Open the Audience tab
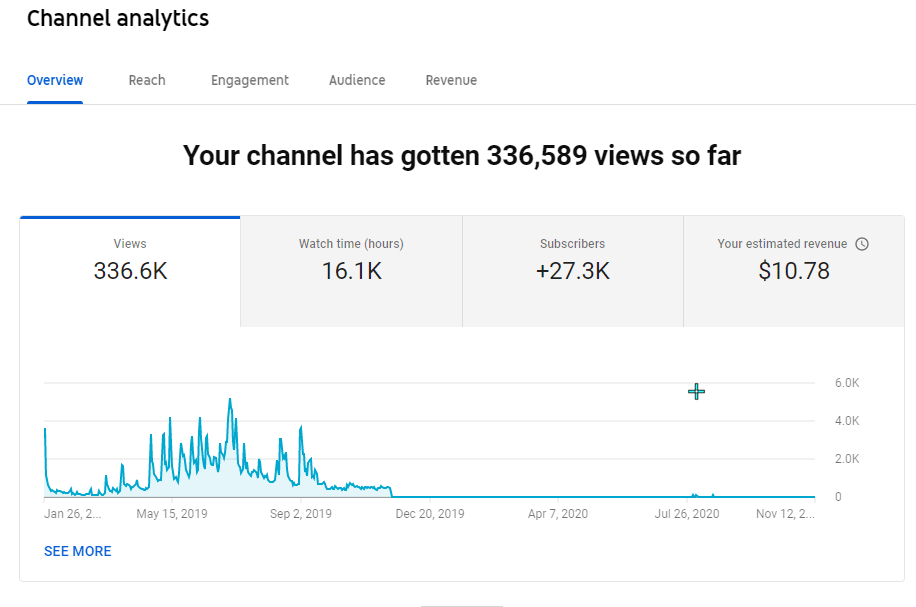 pos(357,80)
